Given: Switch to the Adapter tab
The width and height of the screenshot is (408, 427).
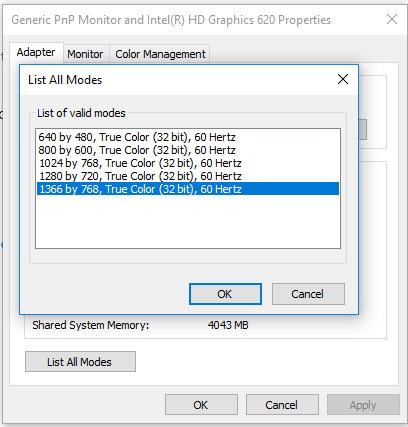Looking at the screenshot, I should (36, 52).
